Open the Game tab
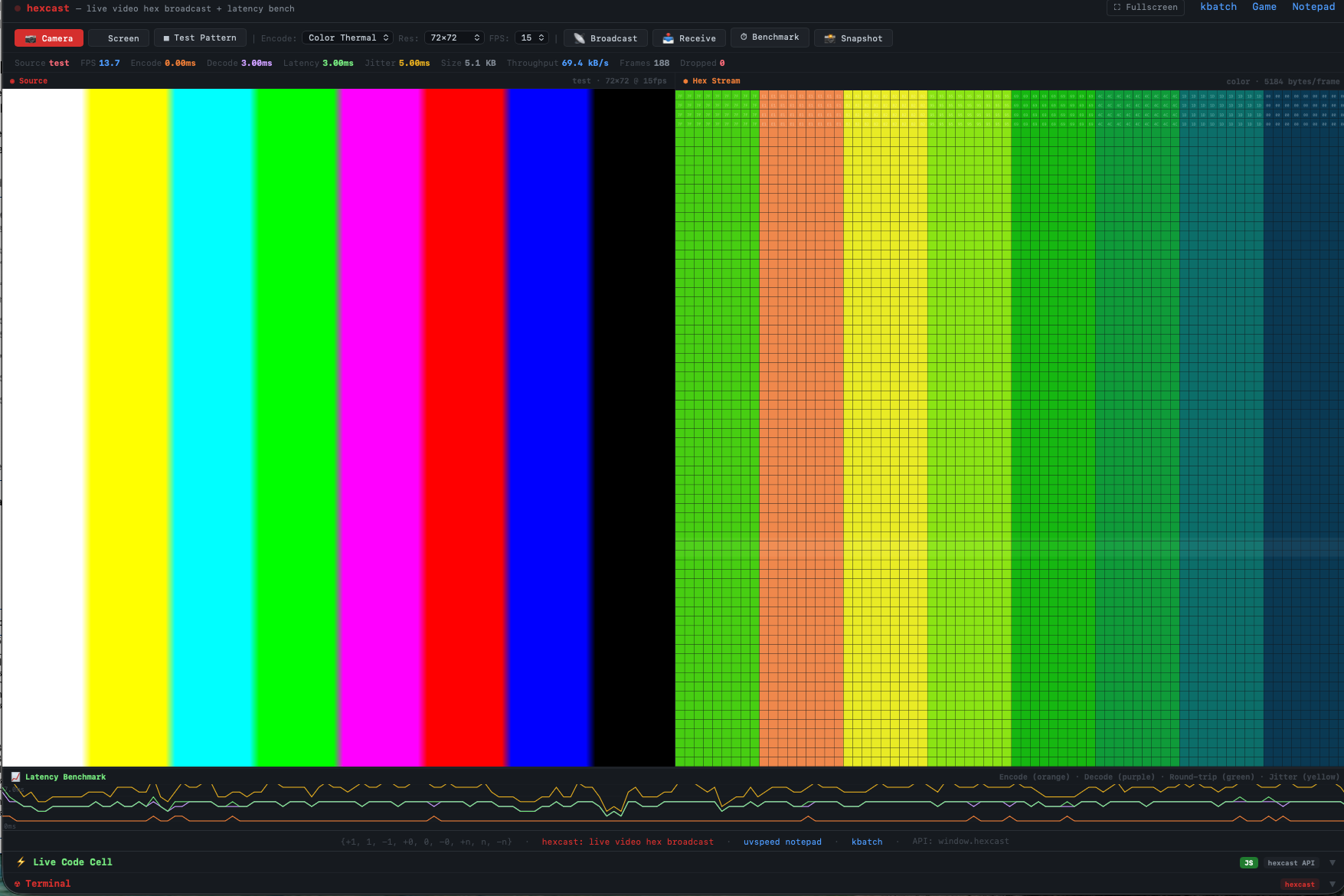 1264,6
